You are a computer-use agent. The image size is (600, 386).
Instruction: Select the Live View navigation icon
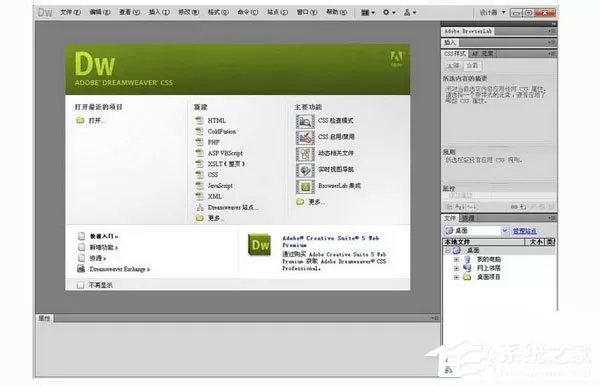pos(305,170)
